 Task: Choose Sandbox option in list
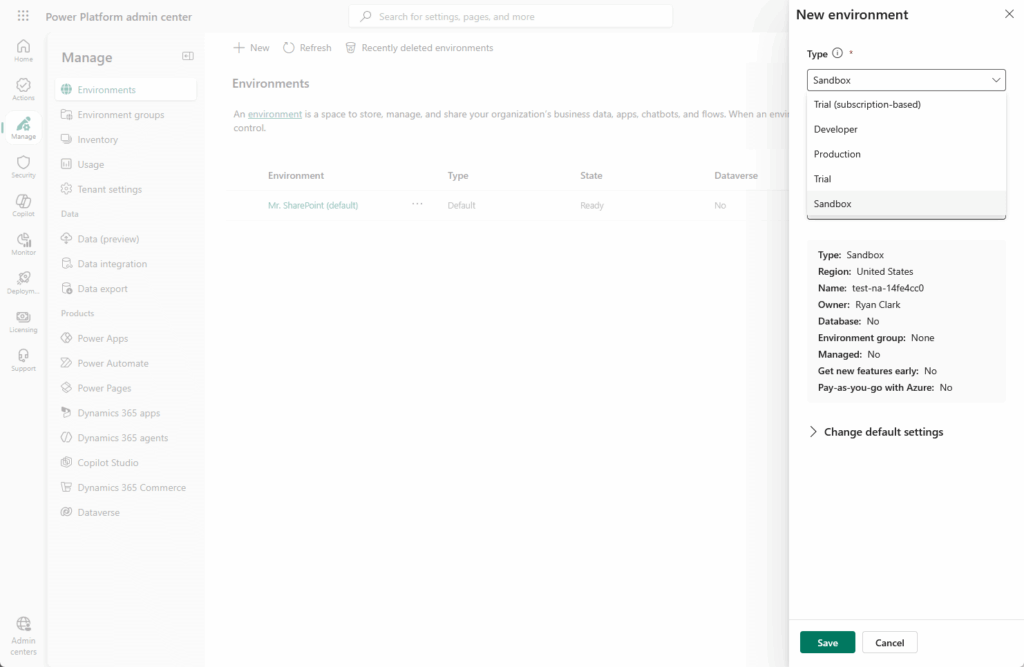tap(906, 204)
